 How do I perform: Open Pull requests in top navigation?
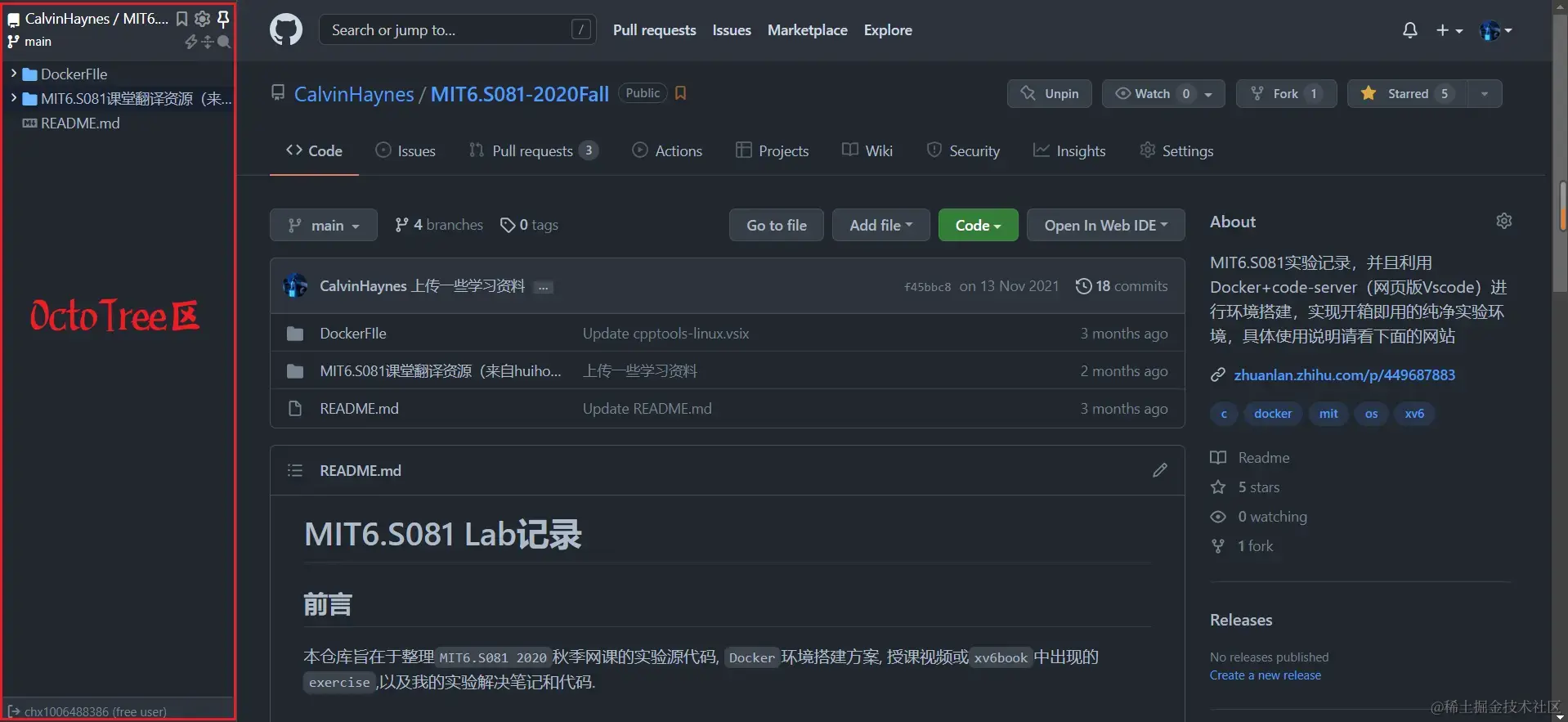point(655,30)
